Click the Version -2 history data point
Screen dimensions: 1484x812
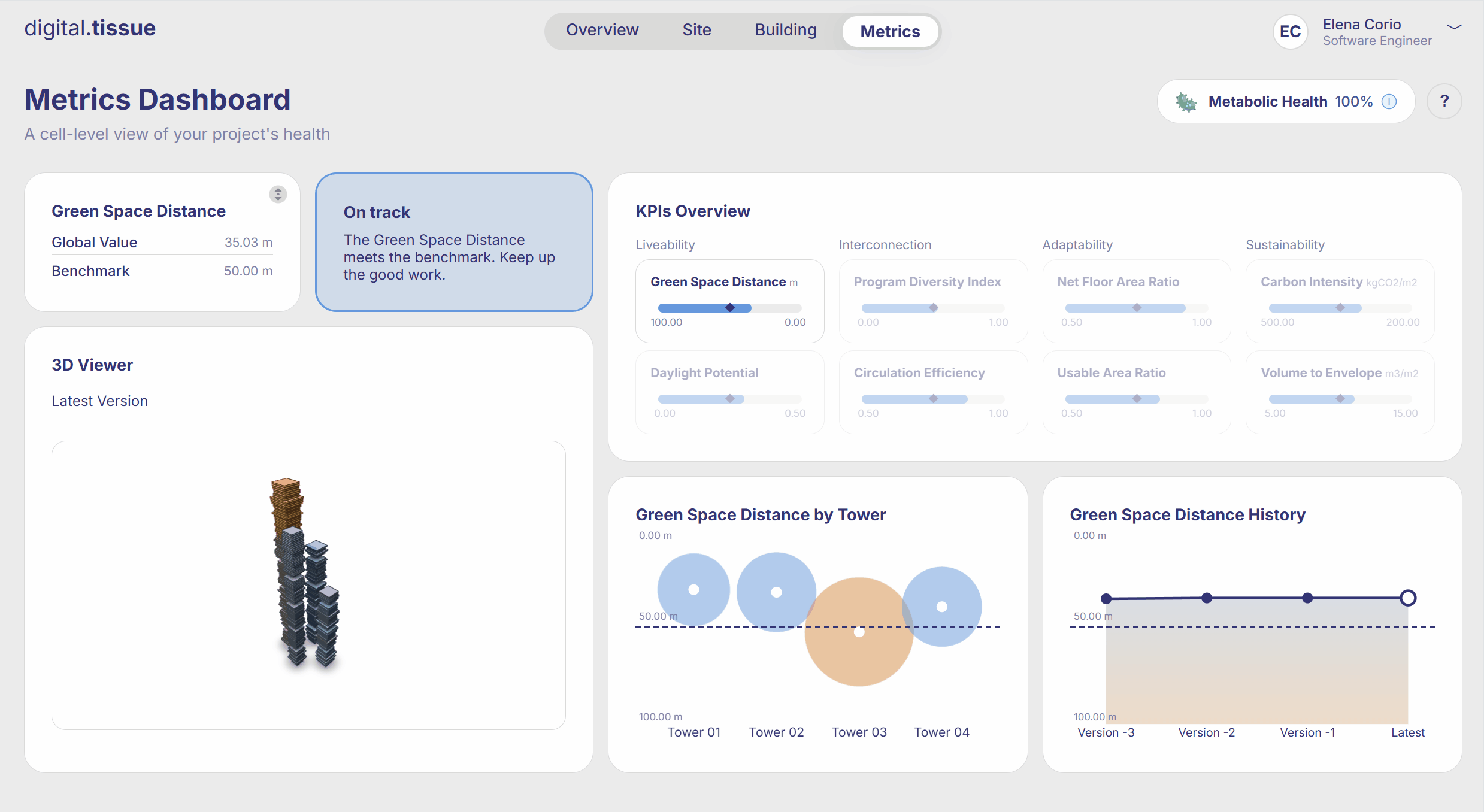(x=1207, y=598)
